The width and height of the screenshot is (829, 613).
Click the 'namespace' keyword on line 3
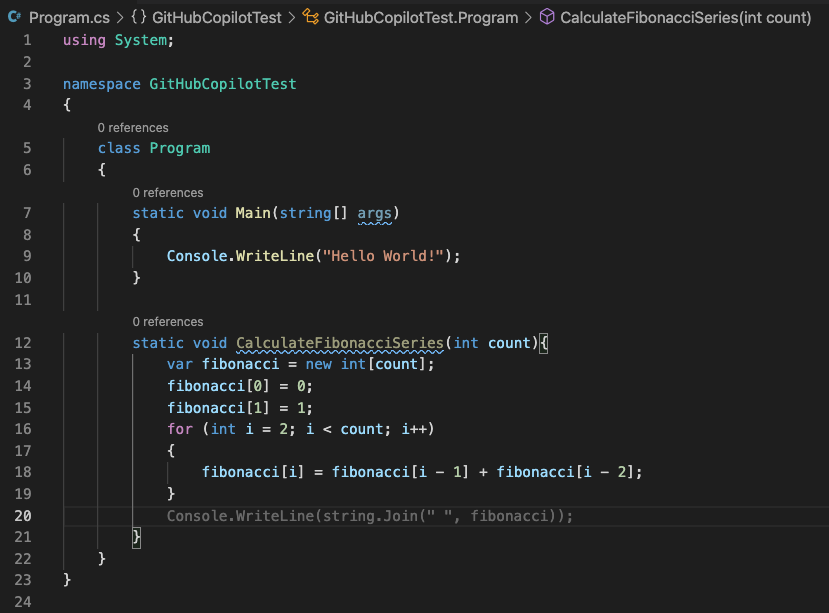[x=102, y=84]
